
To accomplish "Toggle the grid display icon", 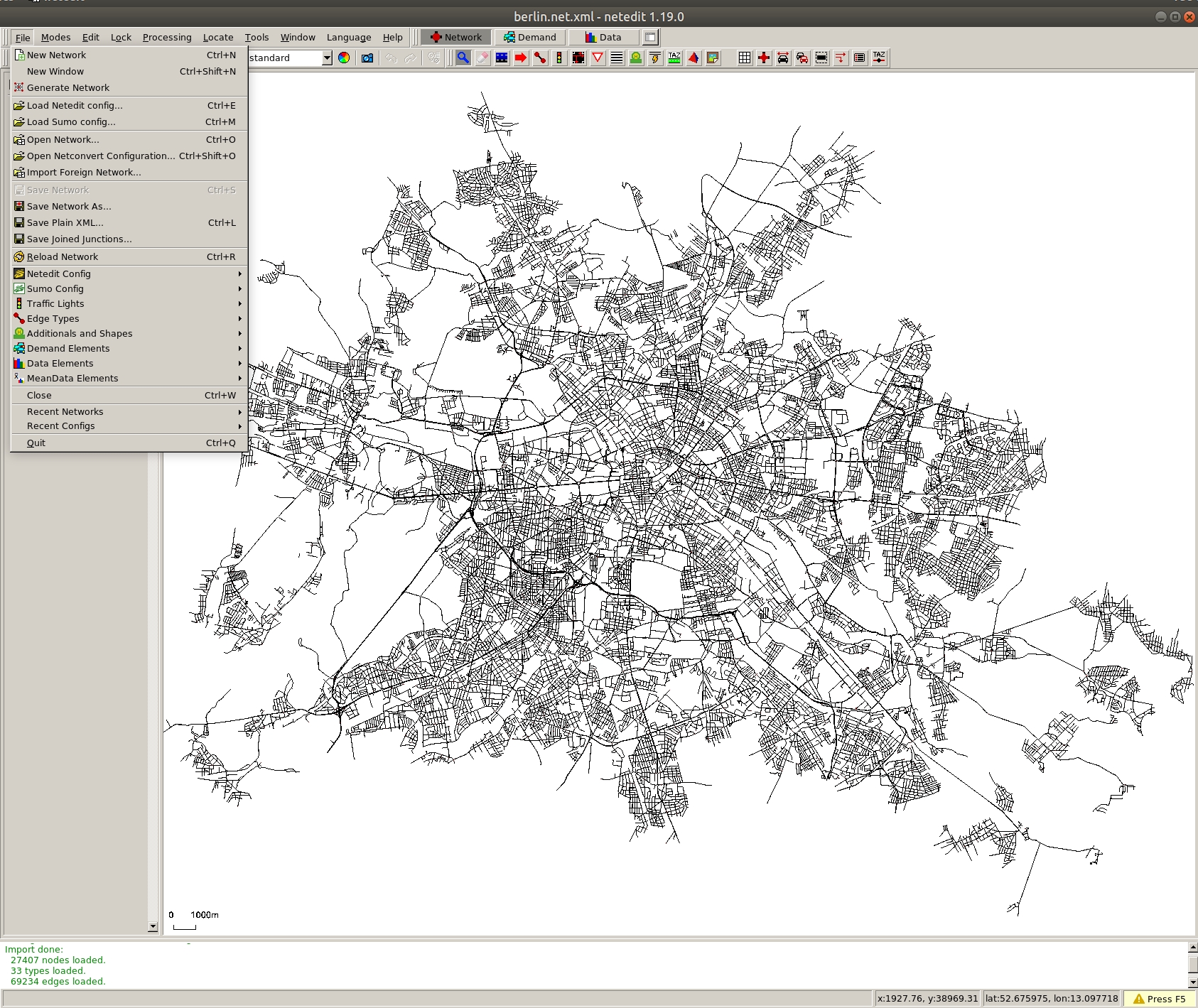I will tap(744, 58).
